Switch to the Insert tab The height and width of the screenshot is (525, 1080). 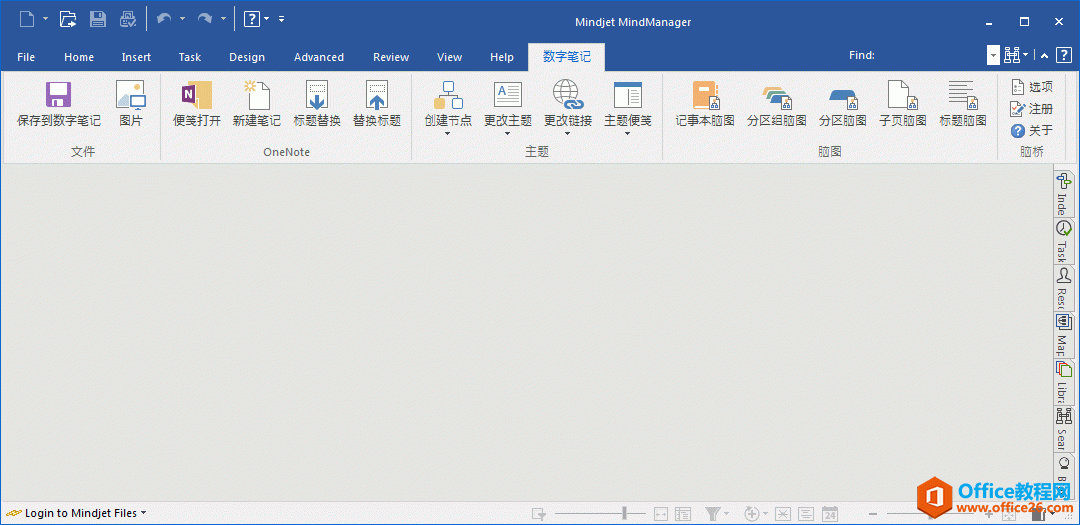(136, 57)
